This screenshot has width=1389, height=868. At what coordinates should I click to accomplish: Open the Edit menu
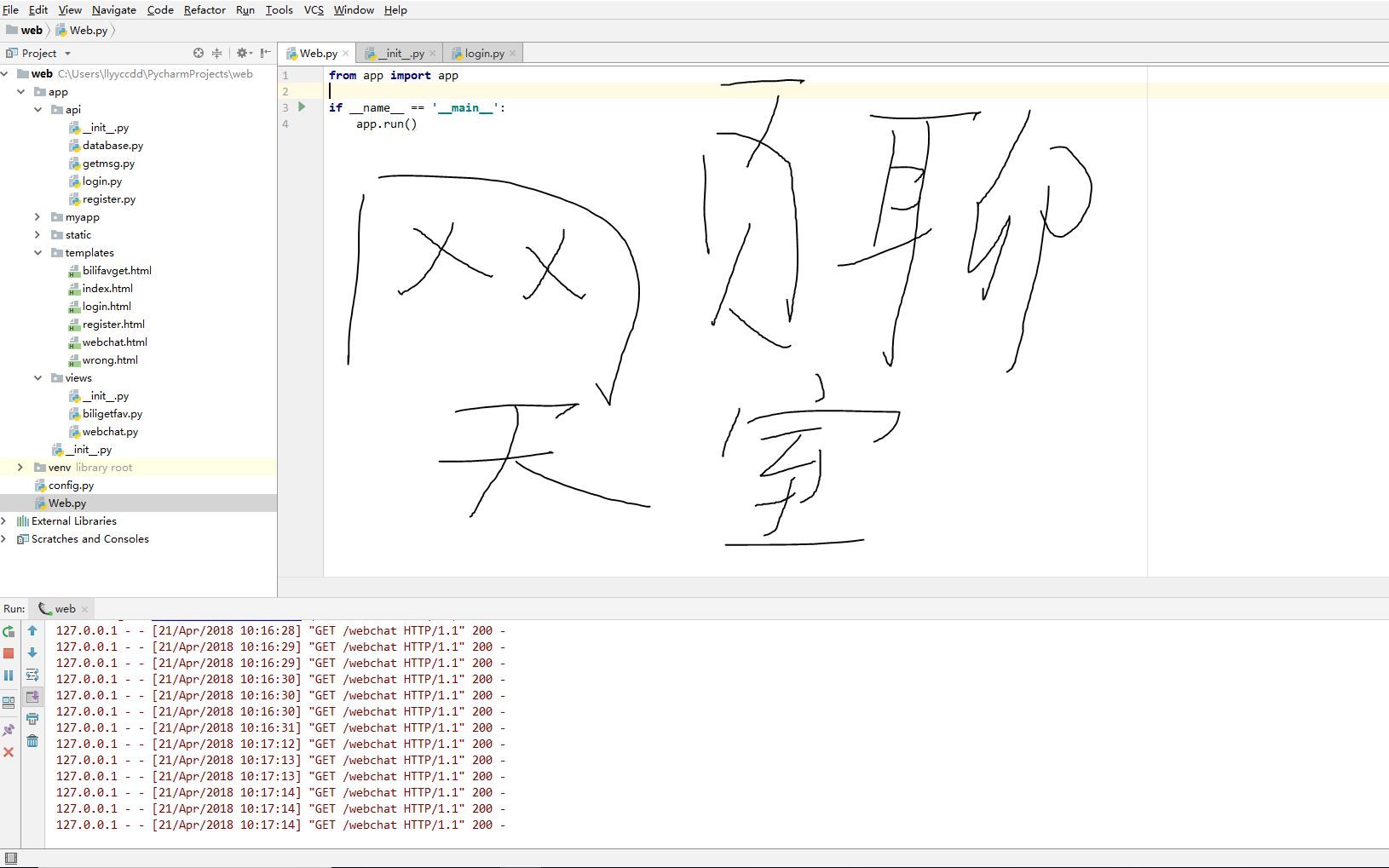38,9
